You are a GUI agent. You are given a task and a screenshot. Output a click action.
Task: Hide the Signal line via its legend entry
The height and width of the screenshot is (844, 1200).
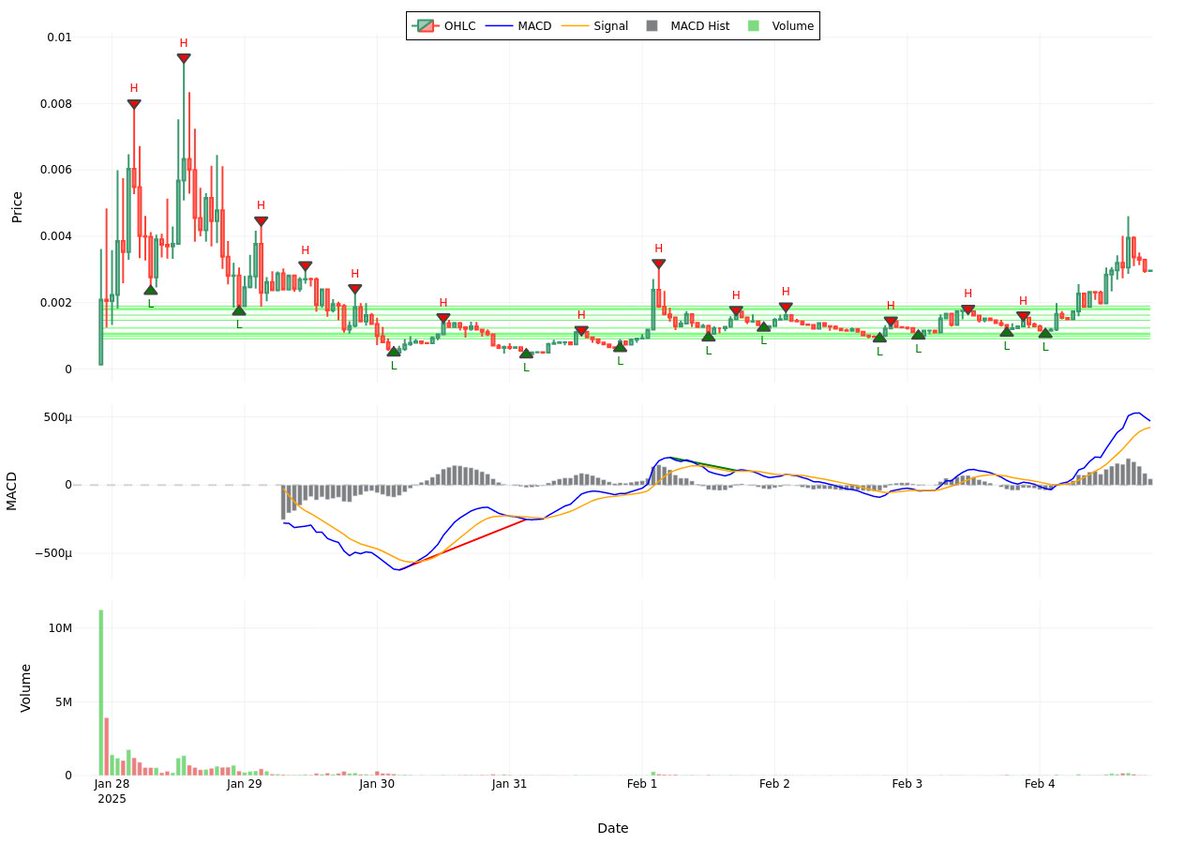tap(596, 26)
